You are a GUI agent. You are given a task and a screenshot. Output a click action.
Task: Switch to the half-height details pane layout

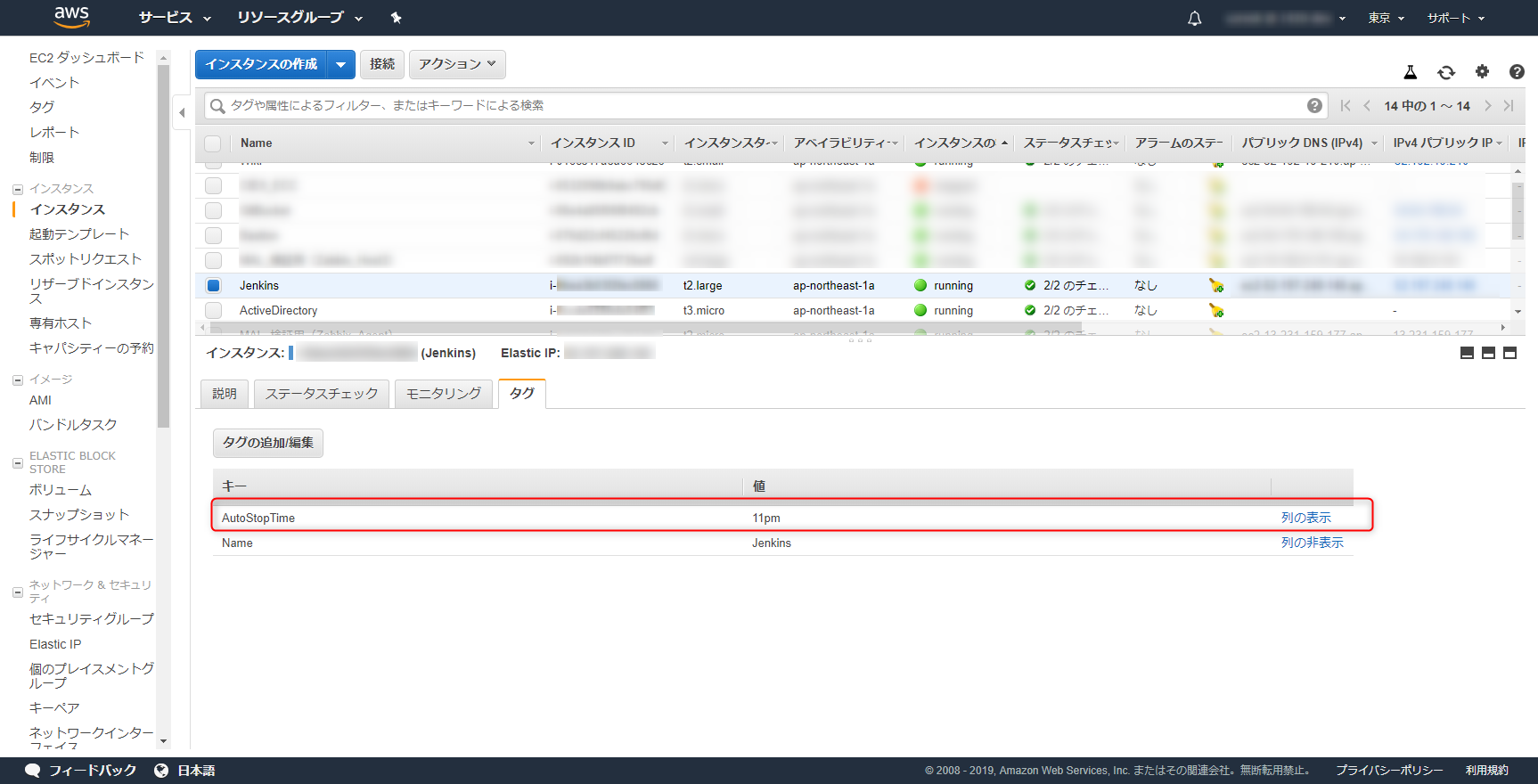coord(1488,353)
